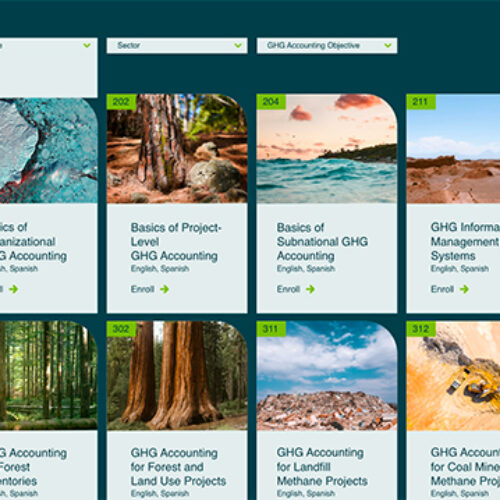
Task: Click 'English, Spanish' under Coal Mine Methane Projects
Action: click(x=460, y=493)
